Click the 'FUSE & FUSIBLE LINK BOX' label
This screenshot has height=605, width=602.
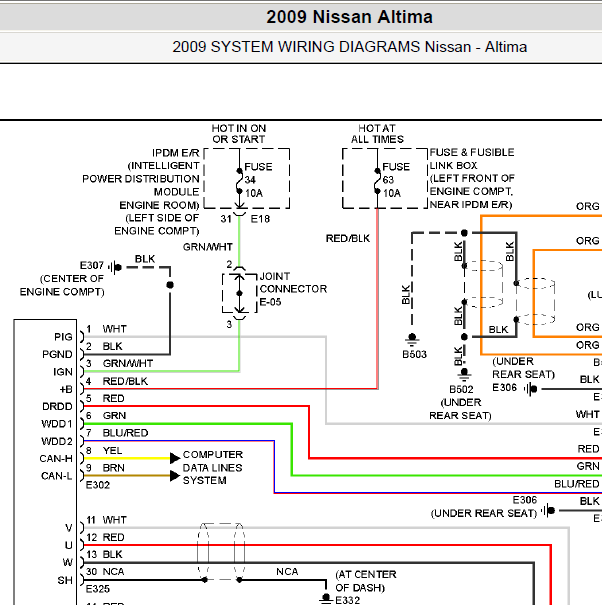click(472, 159)
